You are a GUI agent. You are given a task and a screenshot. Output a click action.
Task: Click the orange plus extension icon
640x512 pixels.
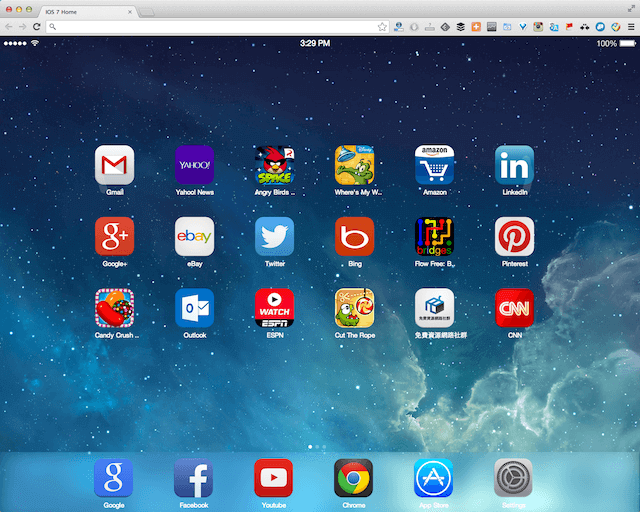pos(476,27)
